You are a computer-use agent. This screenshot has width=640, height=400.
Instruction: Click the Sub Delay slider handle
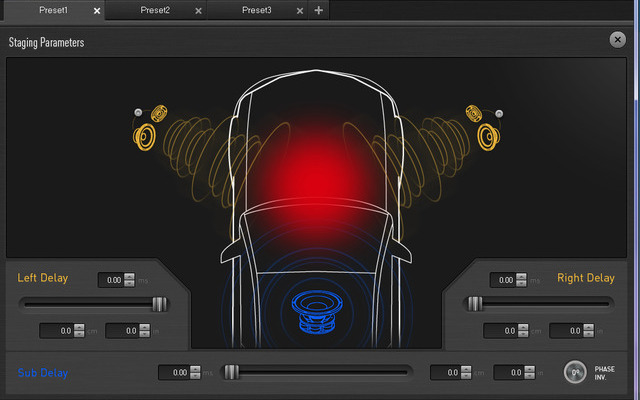tap(231, 372)
